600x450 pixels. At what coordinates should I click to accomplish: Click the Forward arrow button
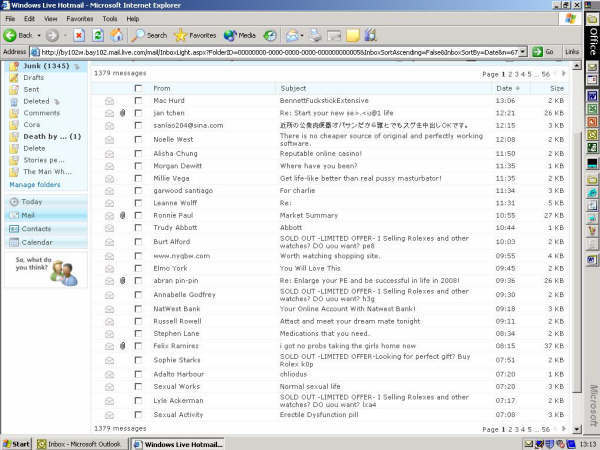click(52, 36)
